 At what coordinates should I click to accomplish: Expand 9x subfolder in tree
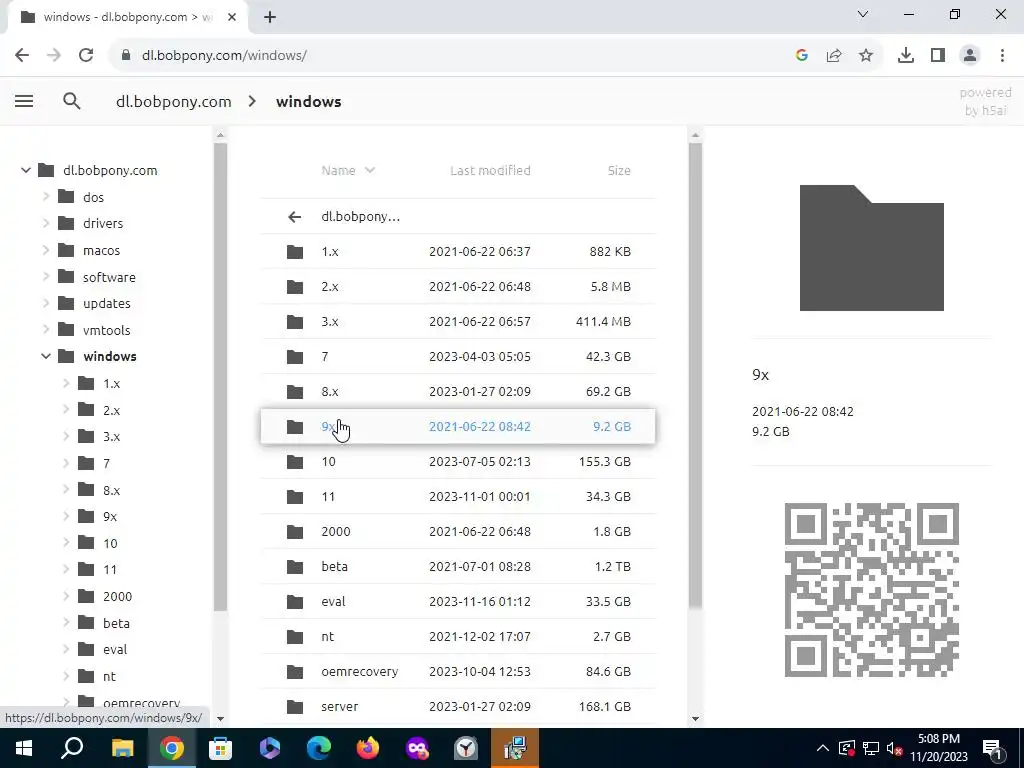(66, 516)
